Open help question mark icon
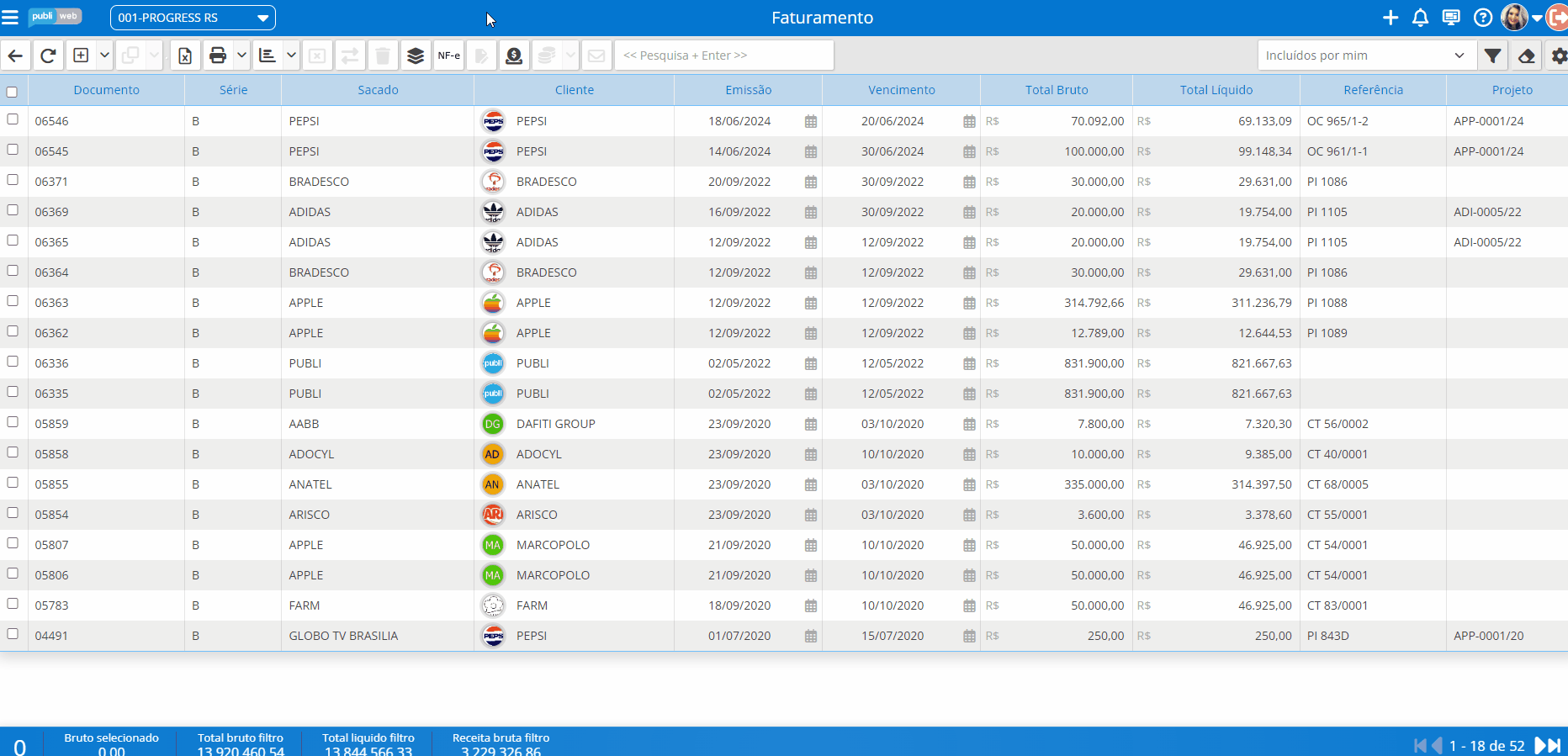Screen dimensions: 1568x756 point(1483,18)
